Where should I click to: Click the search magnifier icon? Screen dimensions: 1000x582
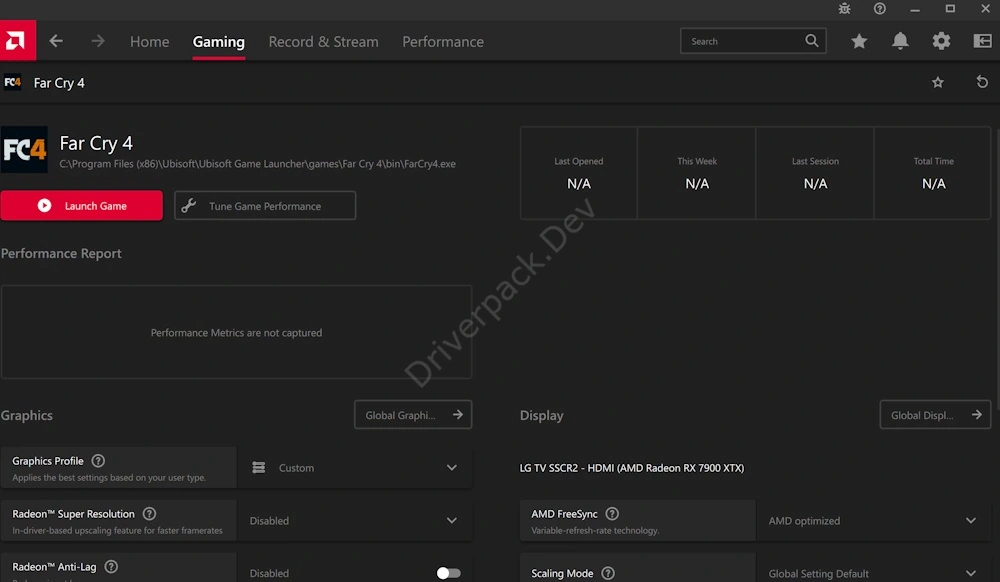(x=811, y=41)
